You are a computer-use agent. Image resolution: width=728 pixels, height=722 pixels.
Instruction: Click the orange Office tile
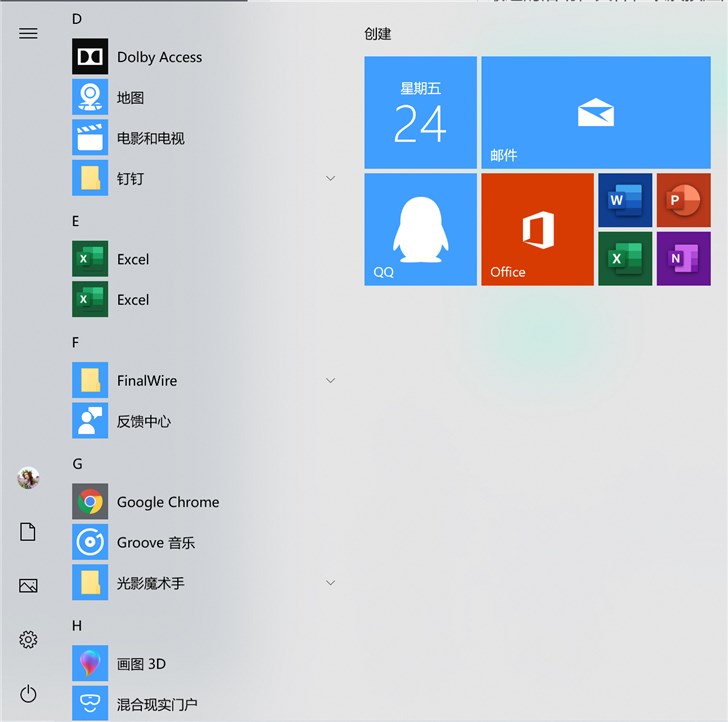tap(537, 229)
